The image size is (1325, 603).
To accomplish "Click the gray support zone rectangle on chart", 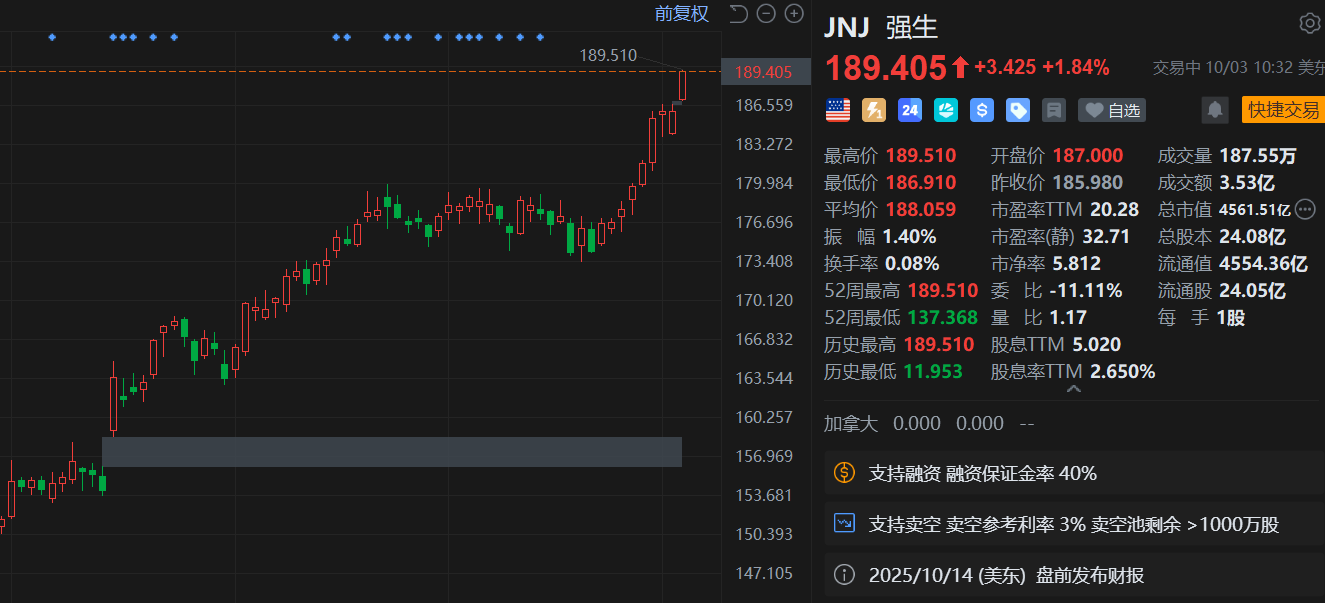I will point(392,452).
